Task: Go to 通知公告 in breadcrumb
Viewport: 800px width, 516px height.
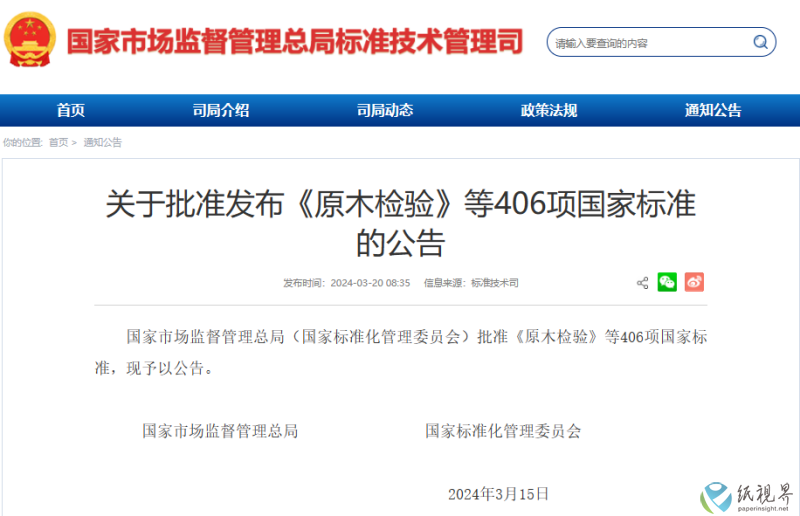Action: 103,142
